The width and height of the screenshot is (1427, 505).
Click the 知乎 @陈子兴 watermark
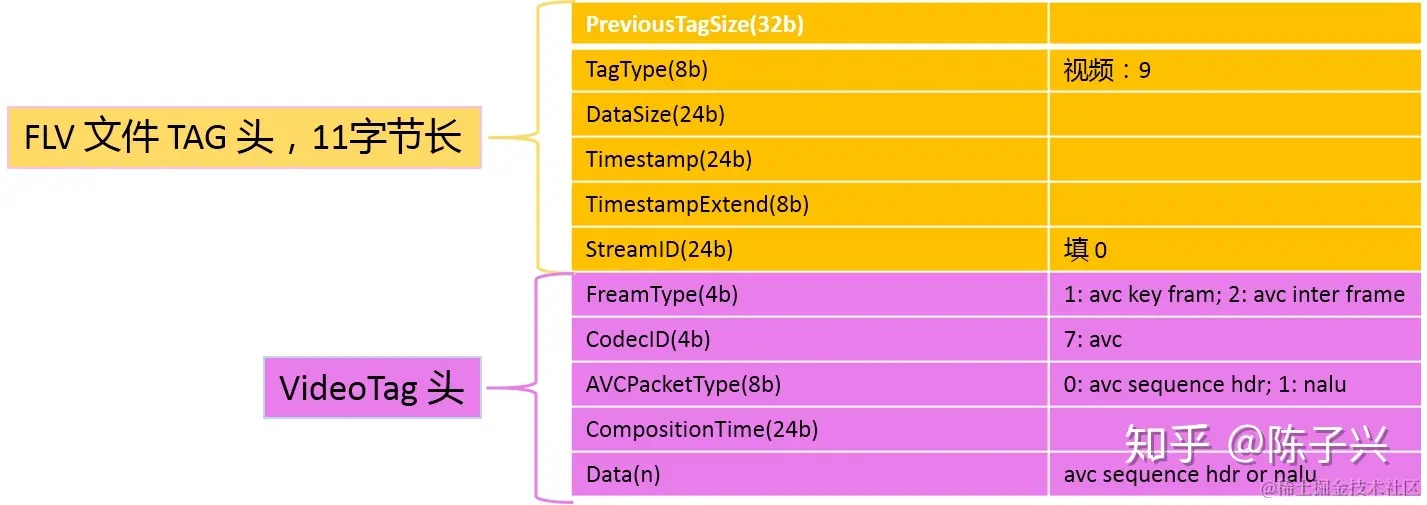[1256, 444]
